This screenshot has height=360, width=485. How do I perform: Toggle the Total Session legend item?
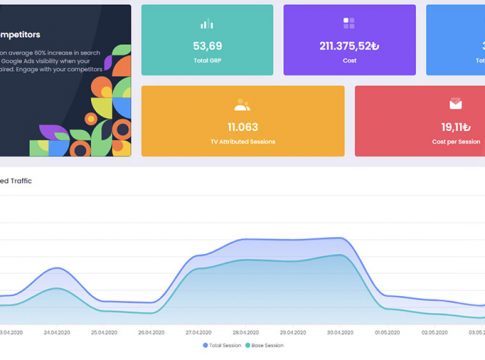(x=222, y=345)
